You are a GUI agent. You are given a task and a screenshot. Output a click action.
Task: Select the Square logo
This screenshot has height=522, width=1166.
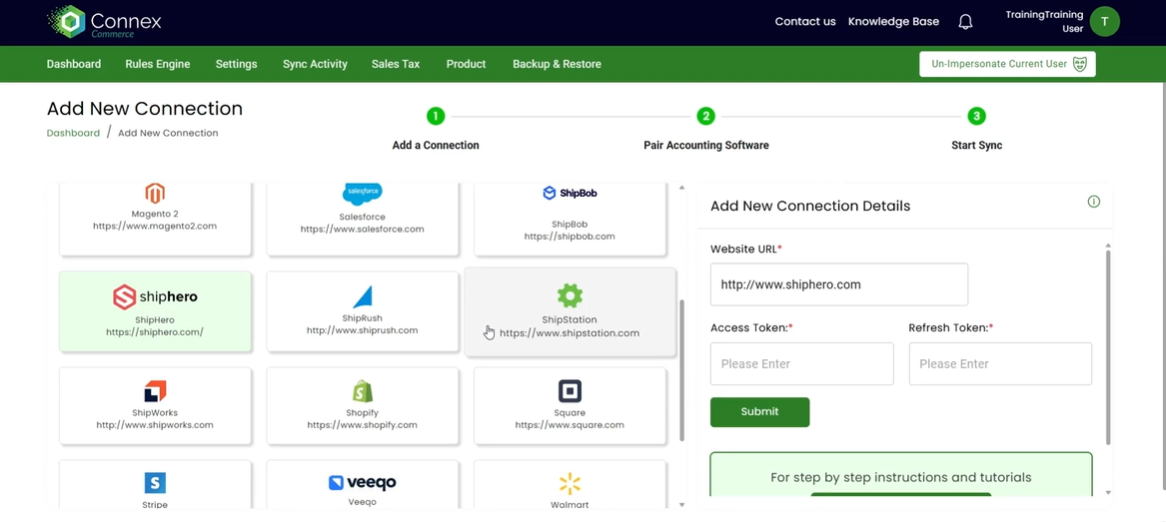click(x=570, y=391)
